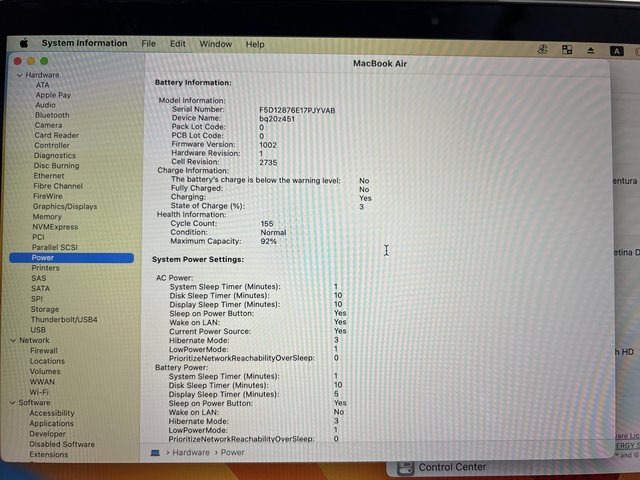Select Thunderbolt/USB4 in the sidebar
This screenshot has height=480, width=640.
pos(64,320)
